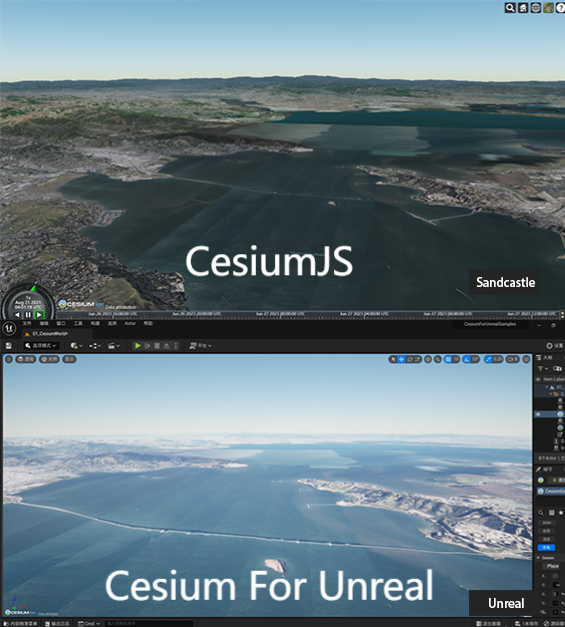Pause the CesiumJS animation
Viewport: 565px width, 627px height.
click(x=28, y=315)
